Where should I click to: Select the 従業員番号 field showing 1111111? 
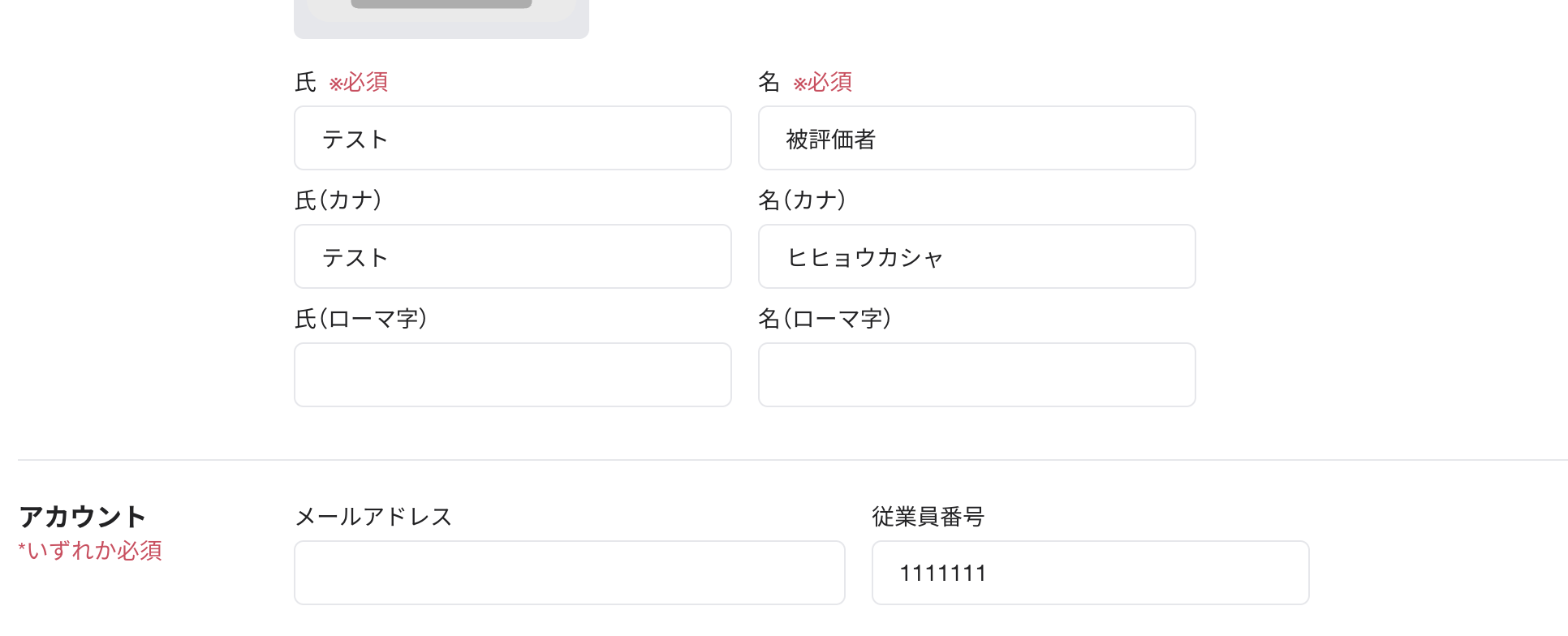1088,572
